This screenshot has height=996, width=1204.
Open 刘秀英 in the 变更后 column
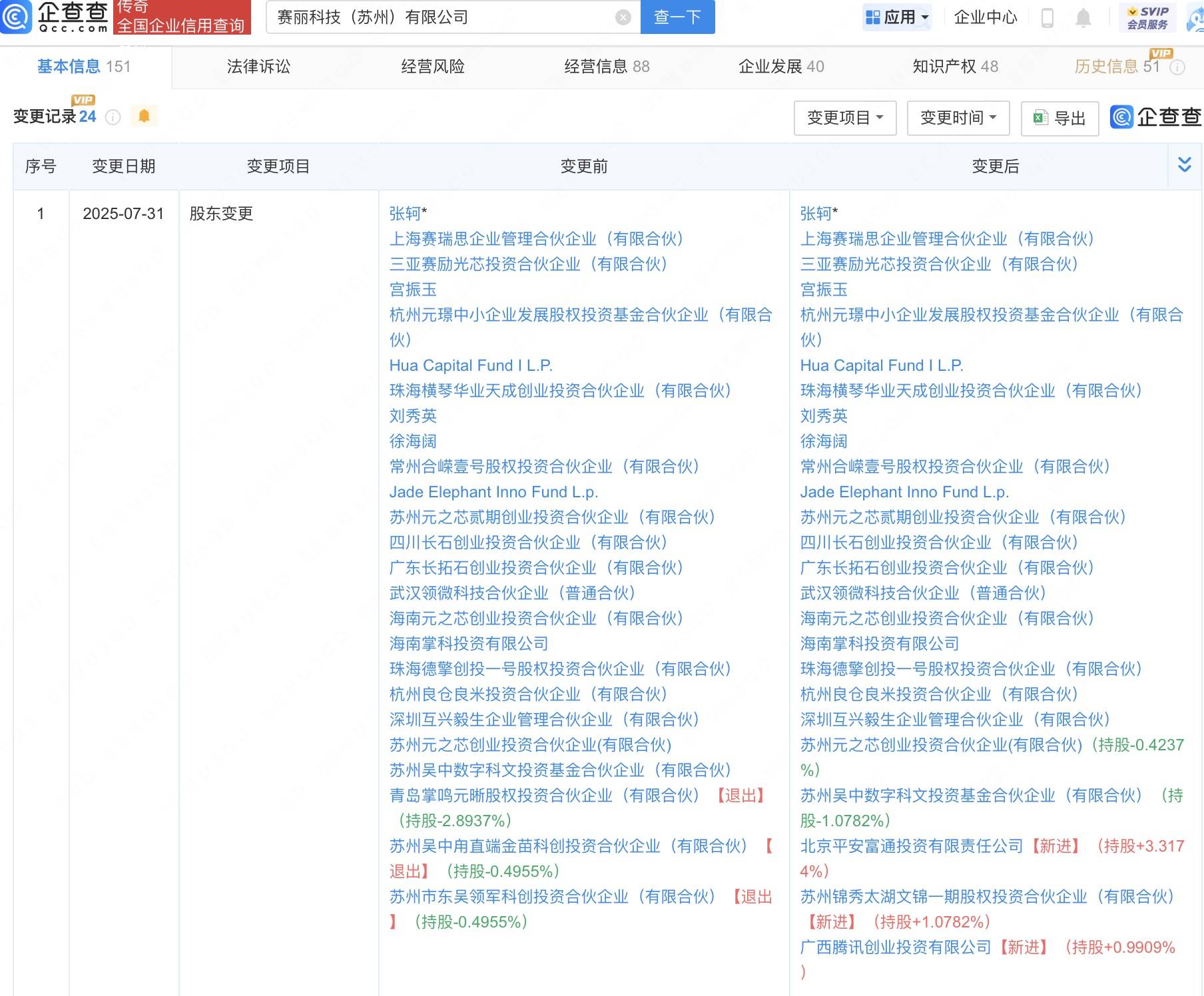point(824,416)
